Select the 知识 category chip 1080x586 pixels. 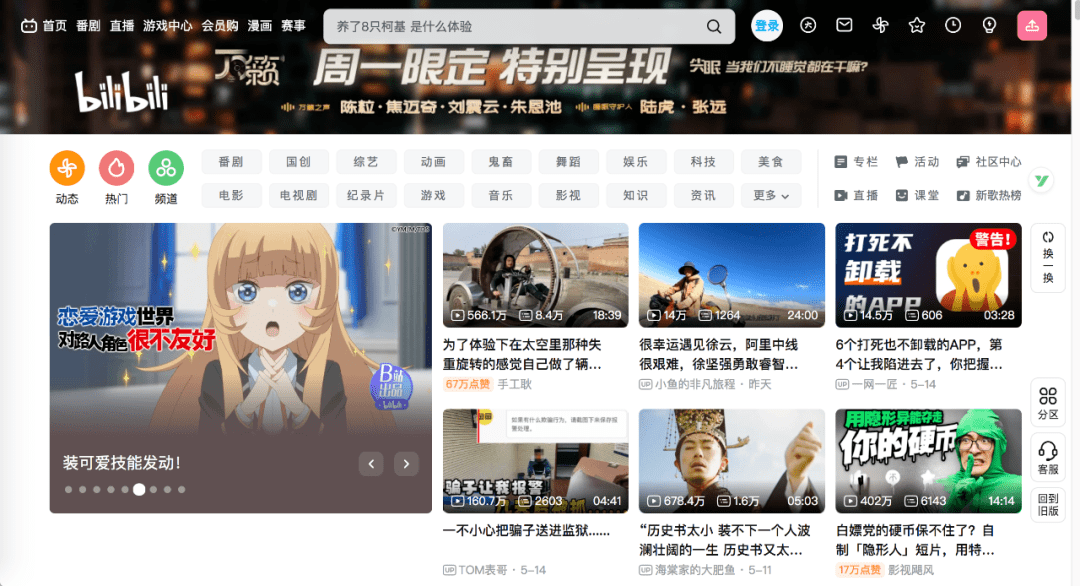pos(636,196)
